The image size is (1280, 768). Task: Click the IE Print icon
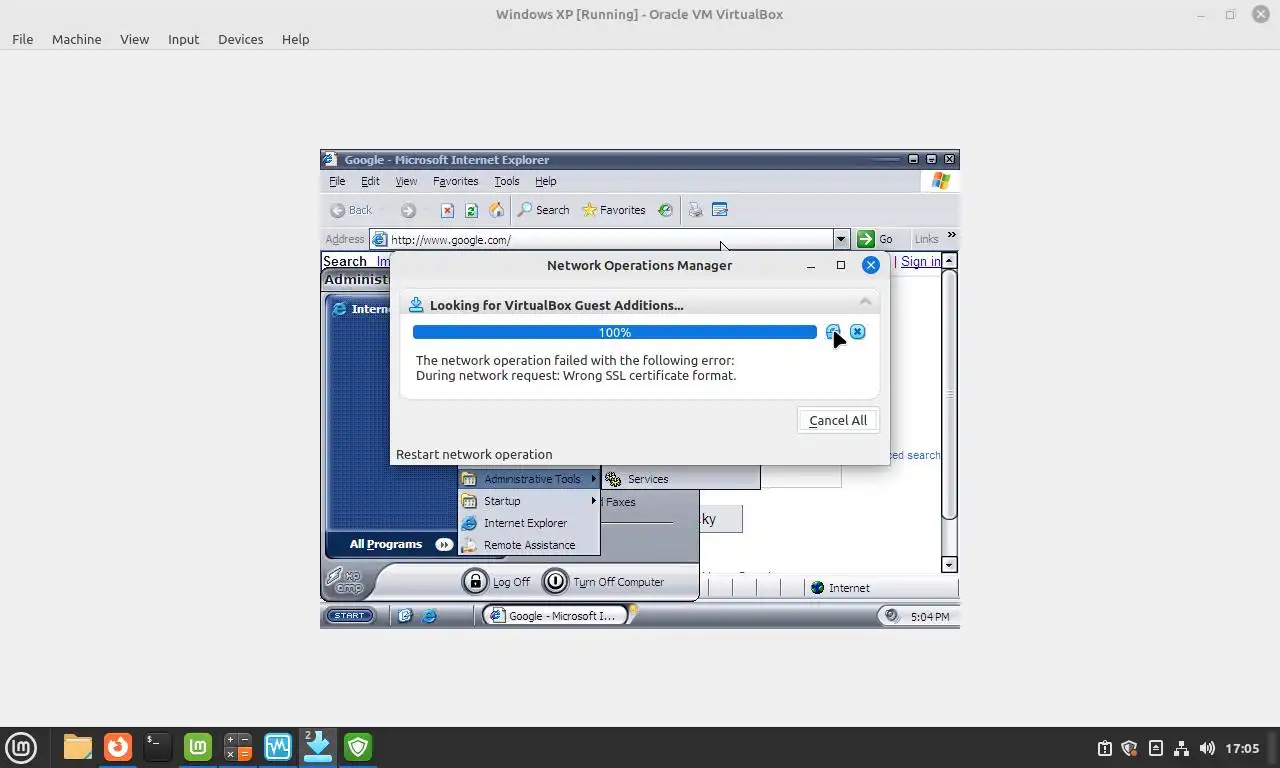tap(695, 210)
